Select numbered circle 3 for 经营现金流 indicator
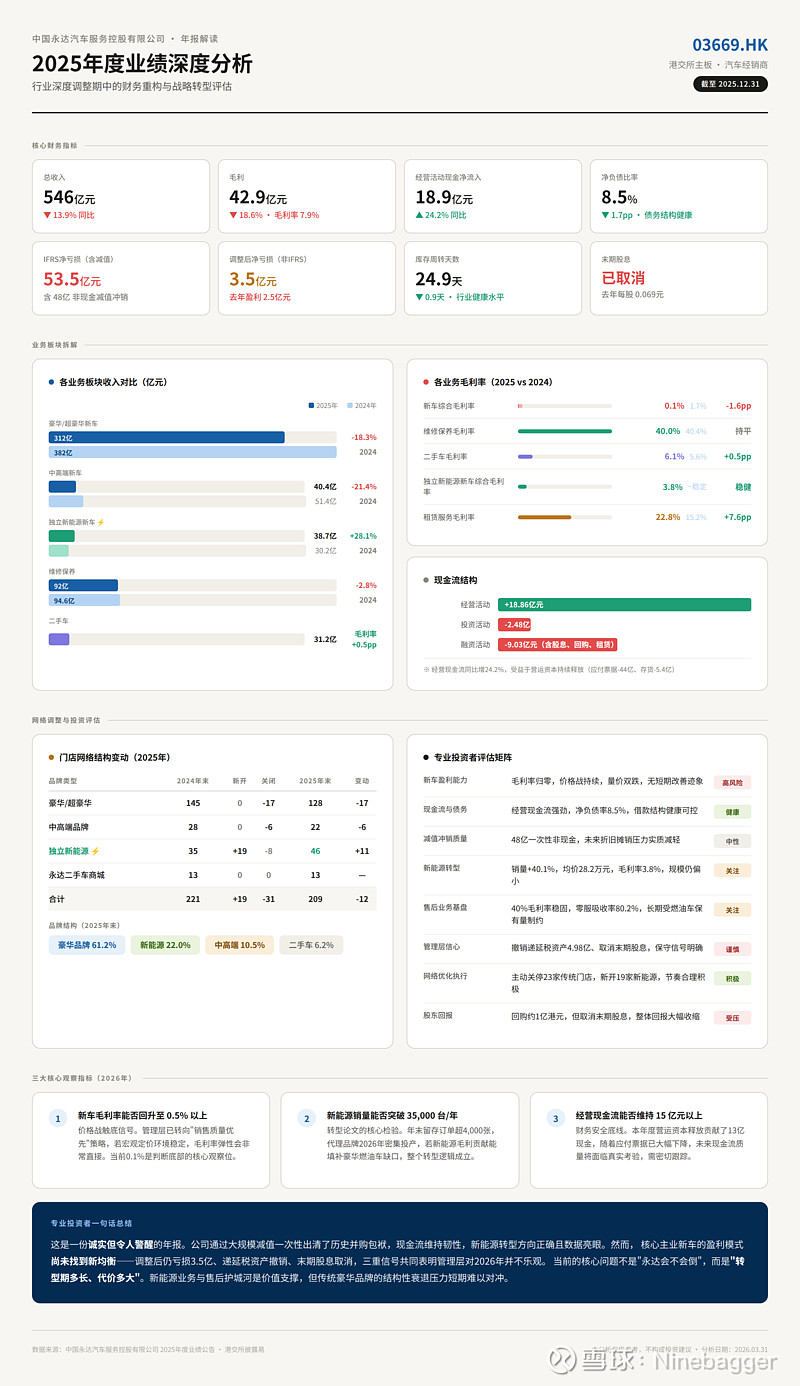The image size is (800, 1386). click(555, 1118)
